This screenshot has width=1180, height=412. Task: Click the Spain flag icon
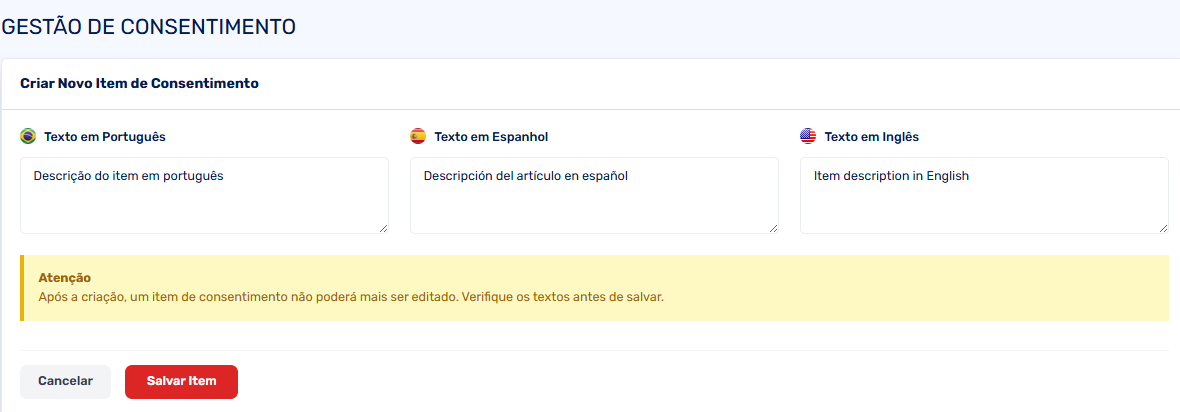point(418,136)
